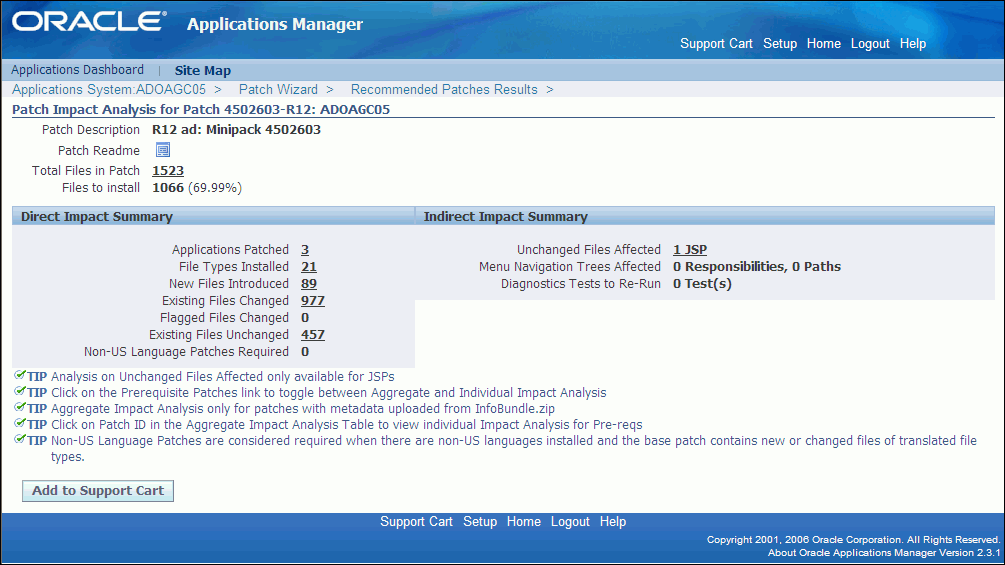Viewport: 1005px width, 565px height.
Task: Click the 0 Test(s) value
Action: [702, 284]
